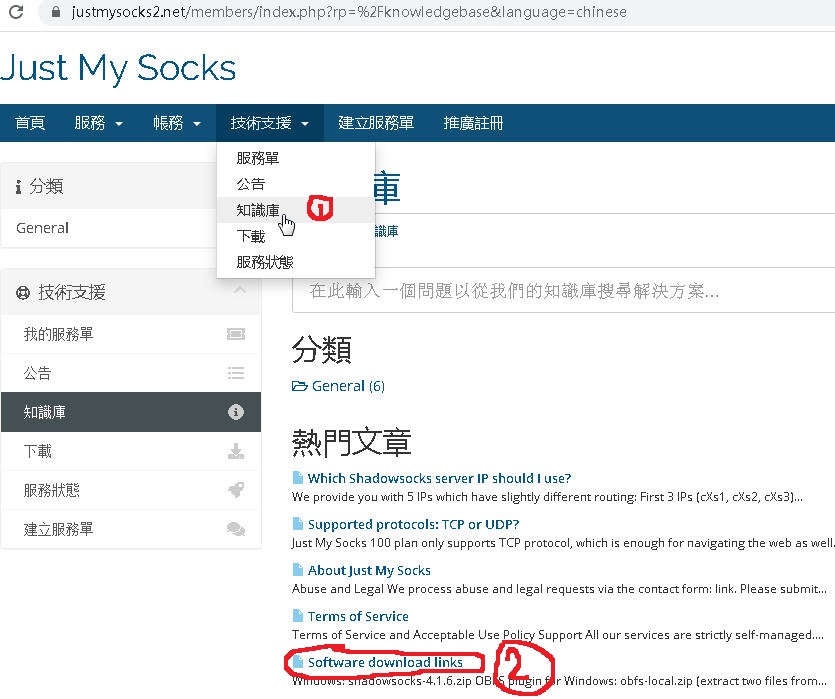Click the lock icon in the address bar

tap(56, 12)
